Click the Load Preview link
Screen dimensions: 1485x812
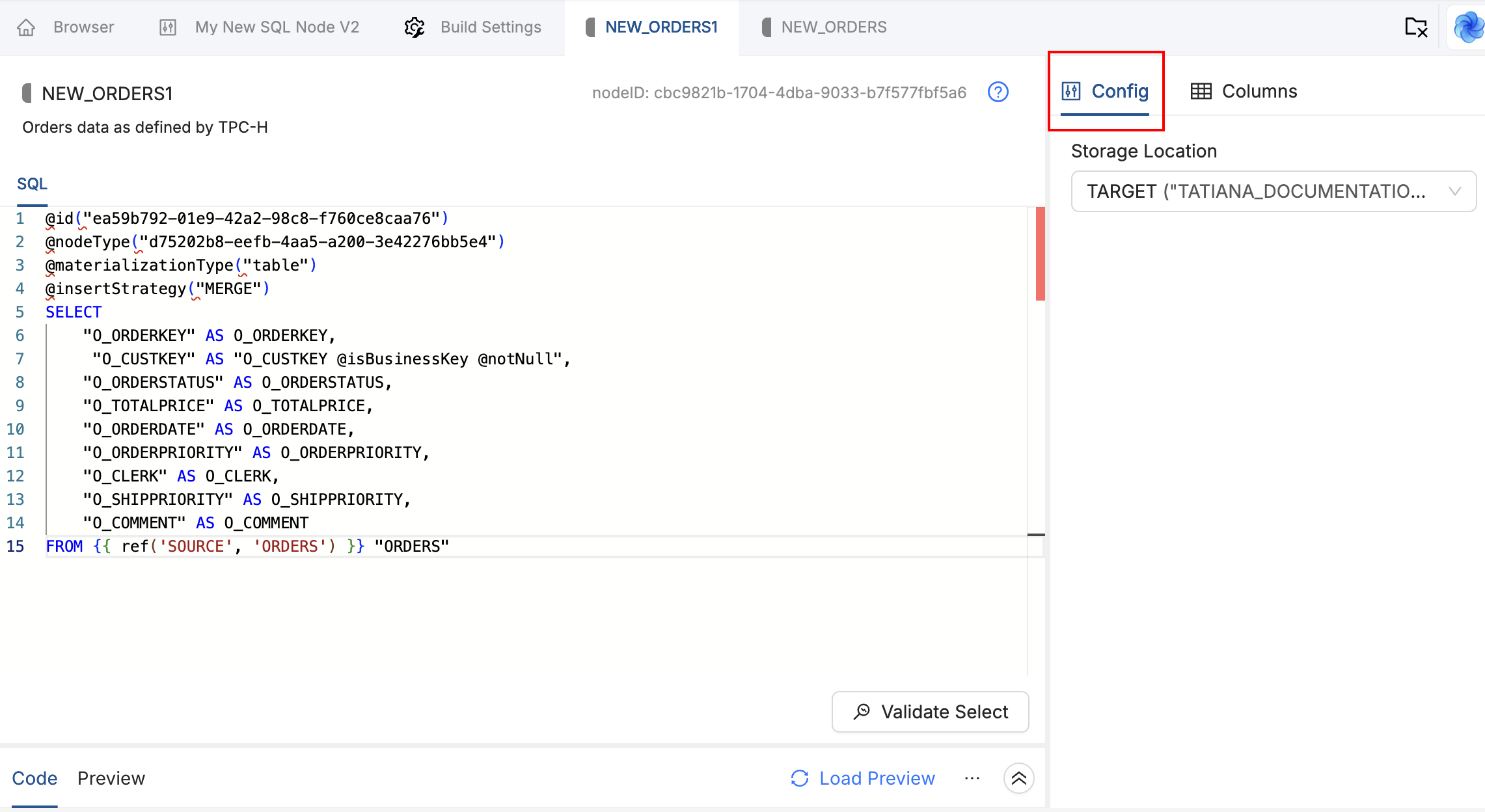(877, 778)
